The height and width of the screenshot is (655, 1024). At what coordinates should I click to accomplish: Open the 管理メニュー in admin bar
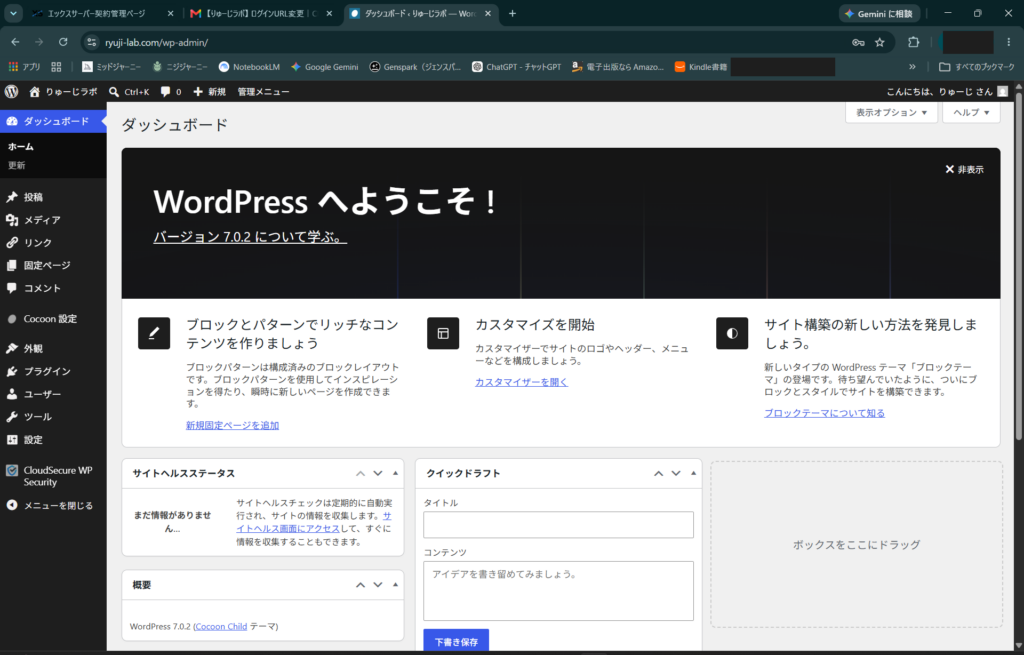coord(263,91)
